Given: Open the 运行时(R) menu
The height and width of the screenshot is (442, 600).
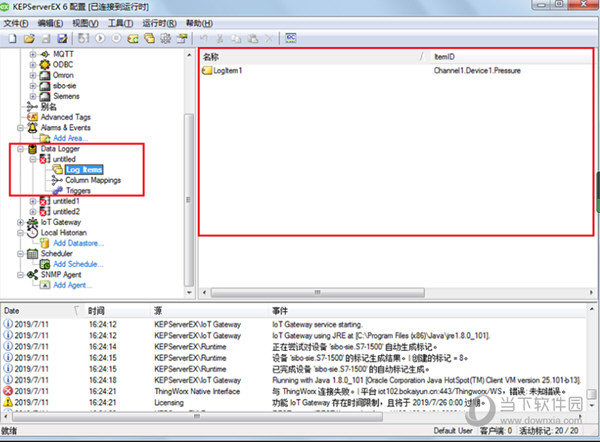Looking at the screenshot, I should tap(160, 23).
